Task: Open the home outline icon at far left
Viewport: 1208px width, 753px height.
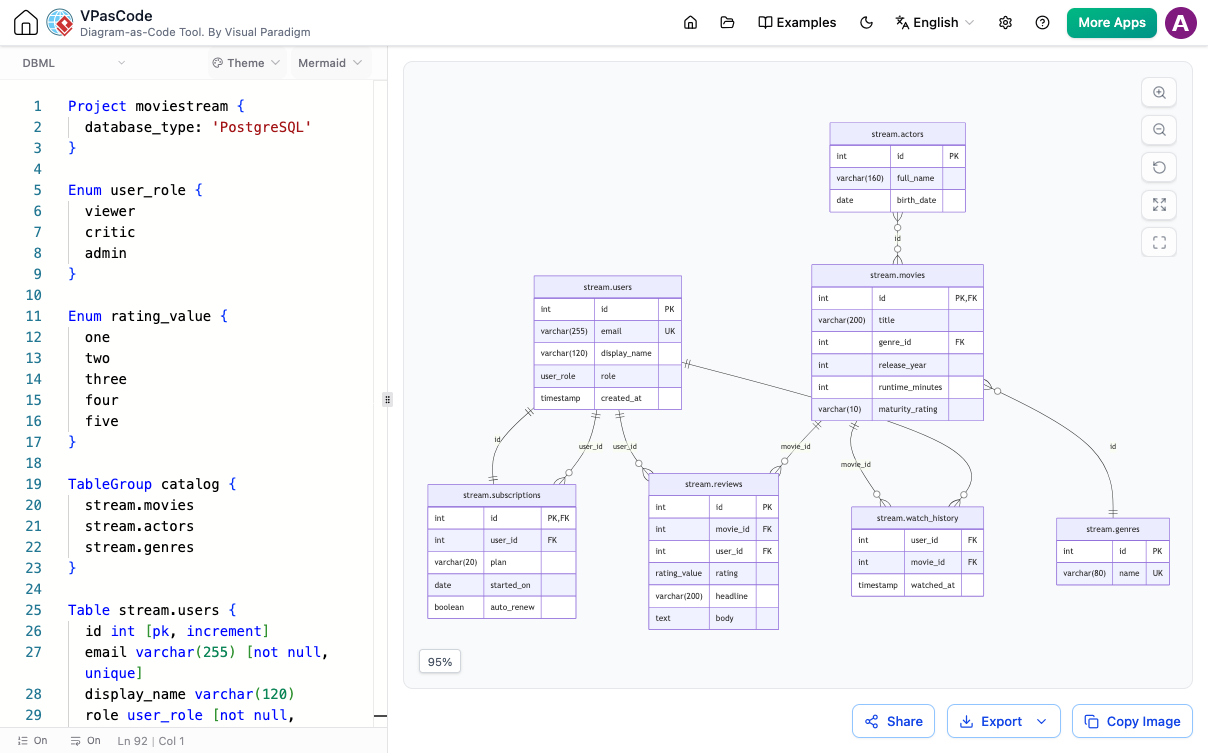Action: point(26,23)
